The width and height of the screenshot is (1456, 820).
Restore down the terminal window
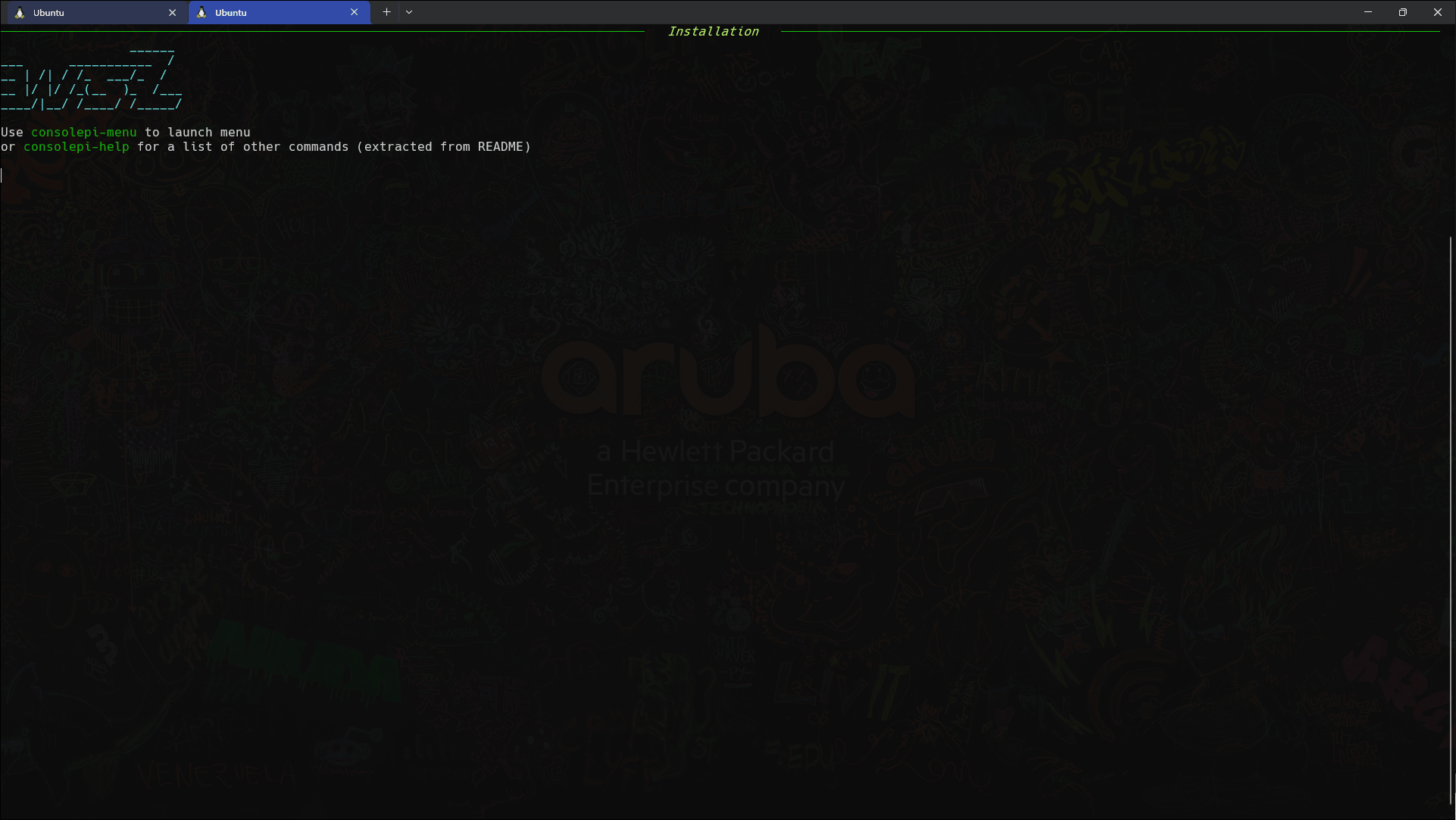1403,12
